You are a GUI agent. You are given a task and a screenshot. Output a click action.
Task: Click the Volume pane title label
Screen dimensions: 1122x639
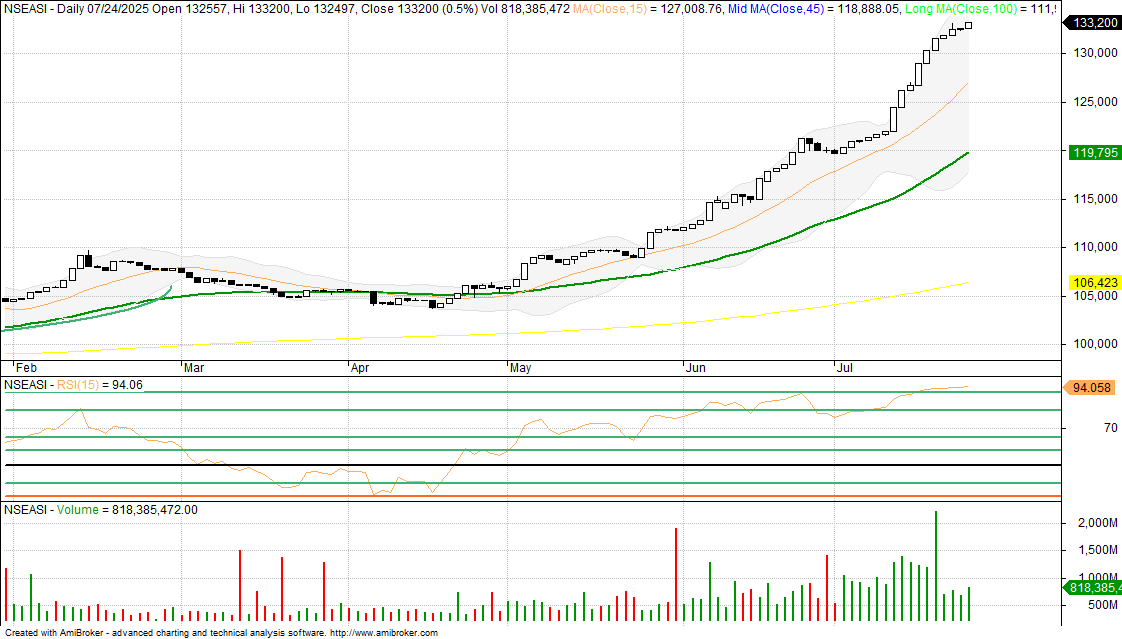77,510
